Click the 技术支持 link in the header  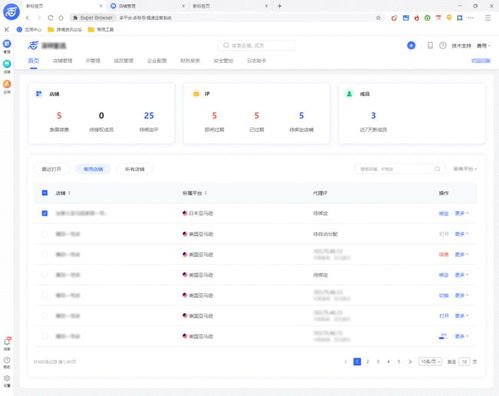coord(461,46)
